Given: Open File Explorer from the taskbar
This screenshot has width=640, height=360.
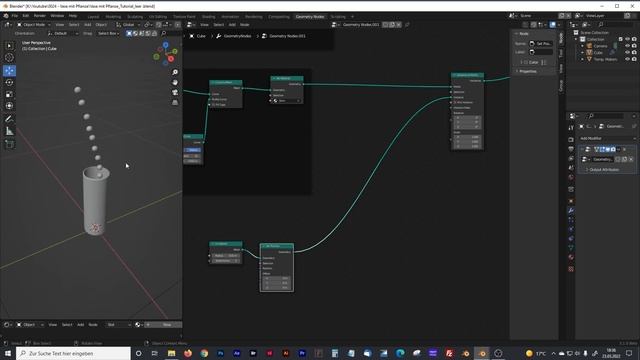Looking at the screenshot, I should tap(171, 353).
